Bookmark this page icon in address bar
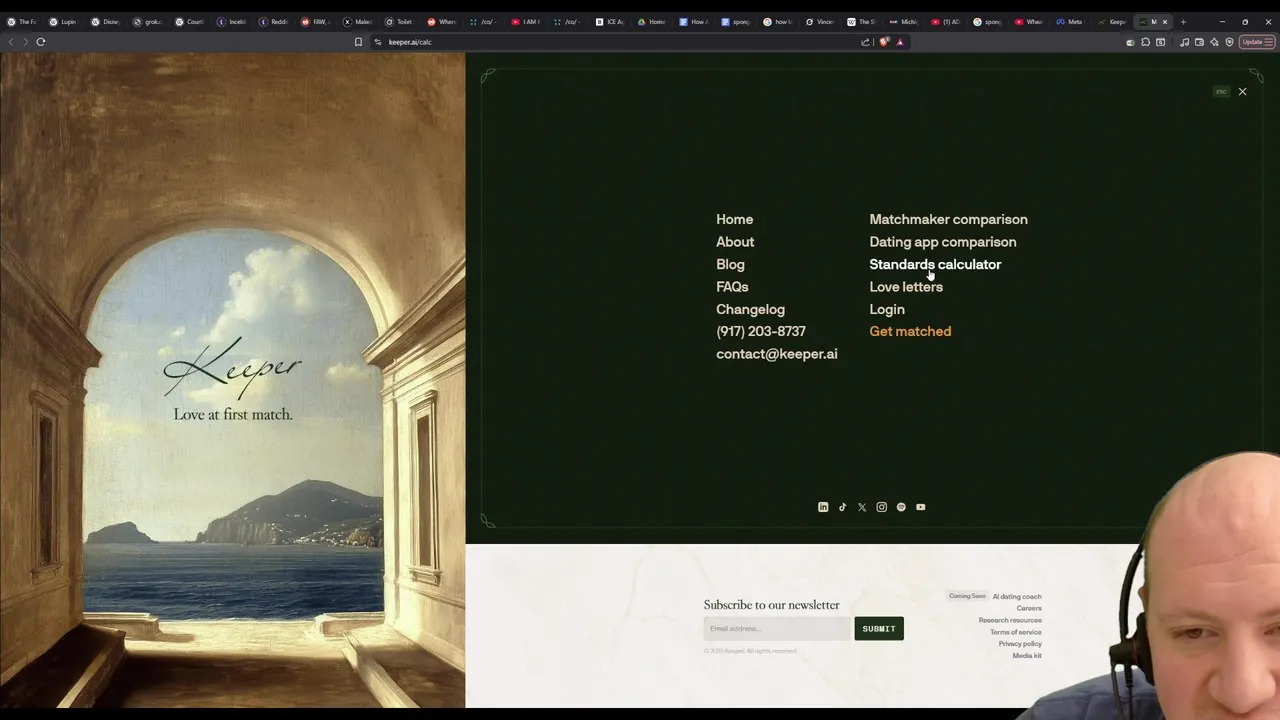The height and width of the screenshot is (720, 1280). [x=358, y=42]
